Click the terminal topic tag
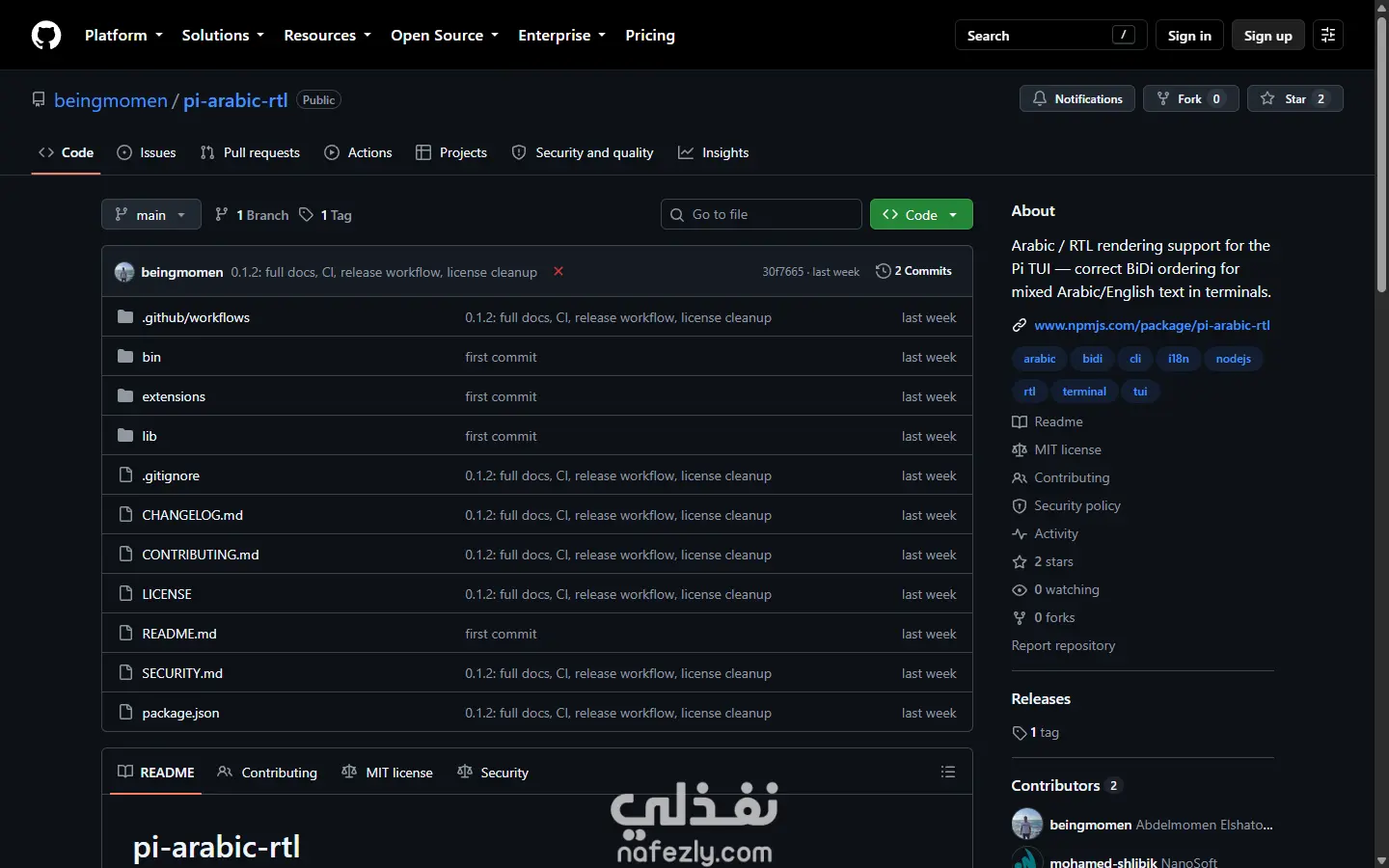This screenshot has width=1389, height=868. click(1084, 392)
